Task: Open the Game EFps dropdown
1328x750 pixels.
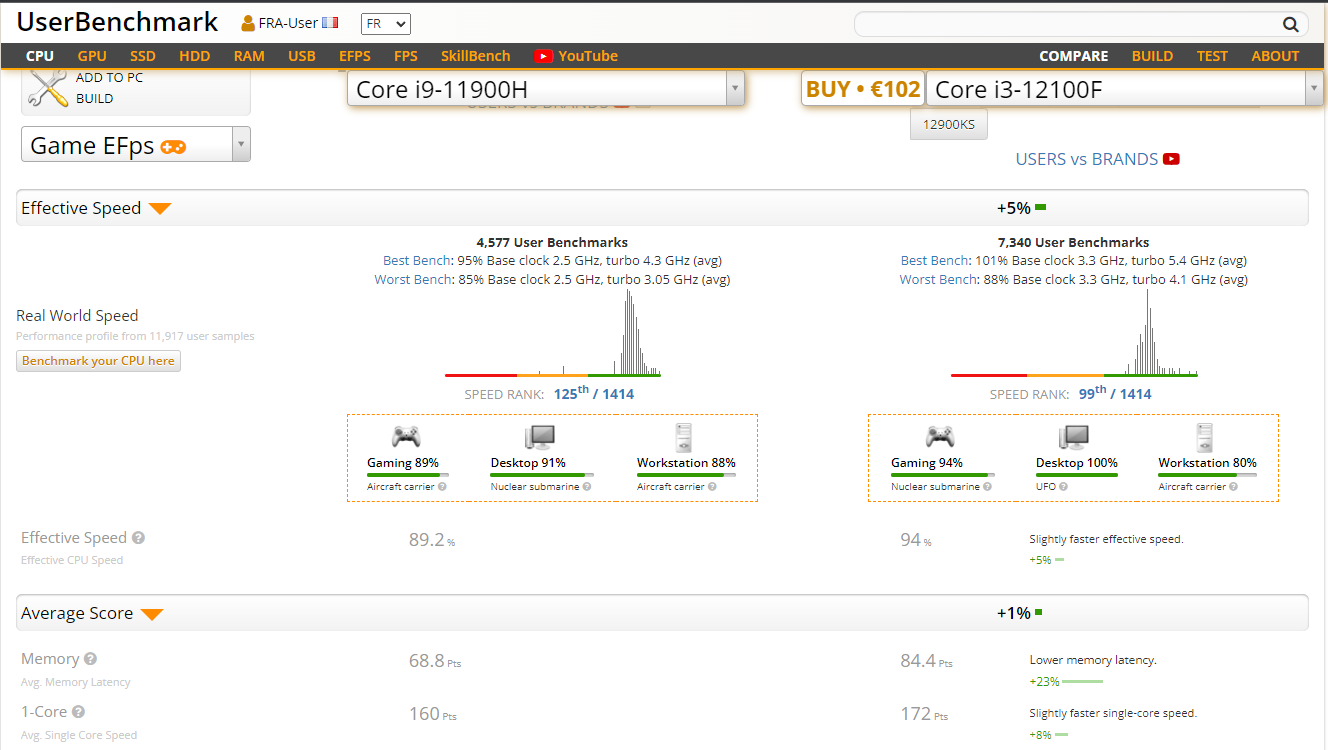Action: (136, 145)
